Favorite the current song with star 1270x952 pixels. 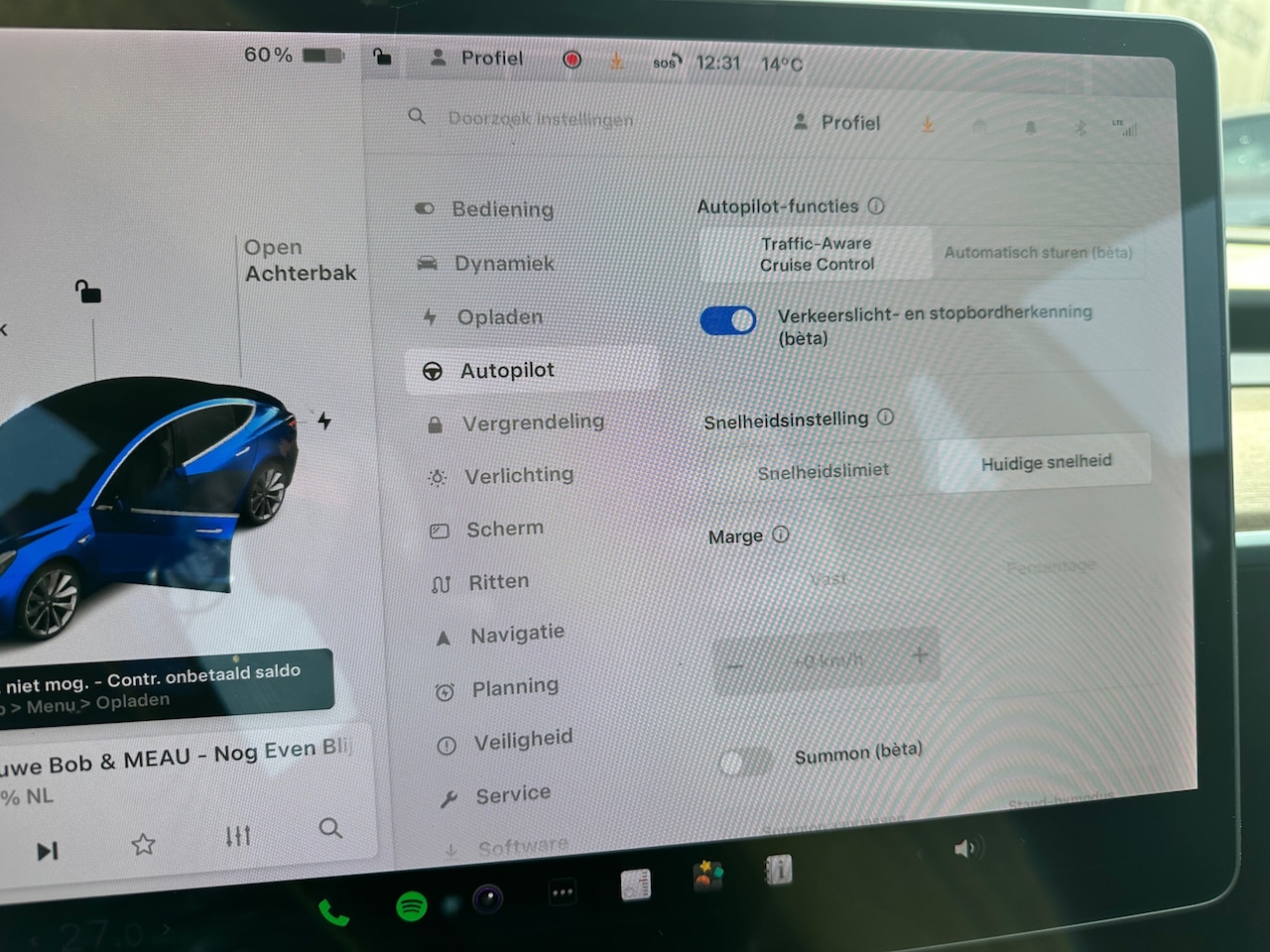click(x=144, y=844)
